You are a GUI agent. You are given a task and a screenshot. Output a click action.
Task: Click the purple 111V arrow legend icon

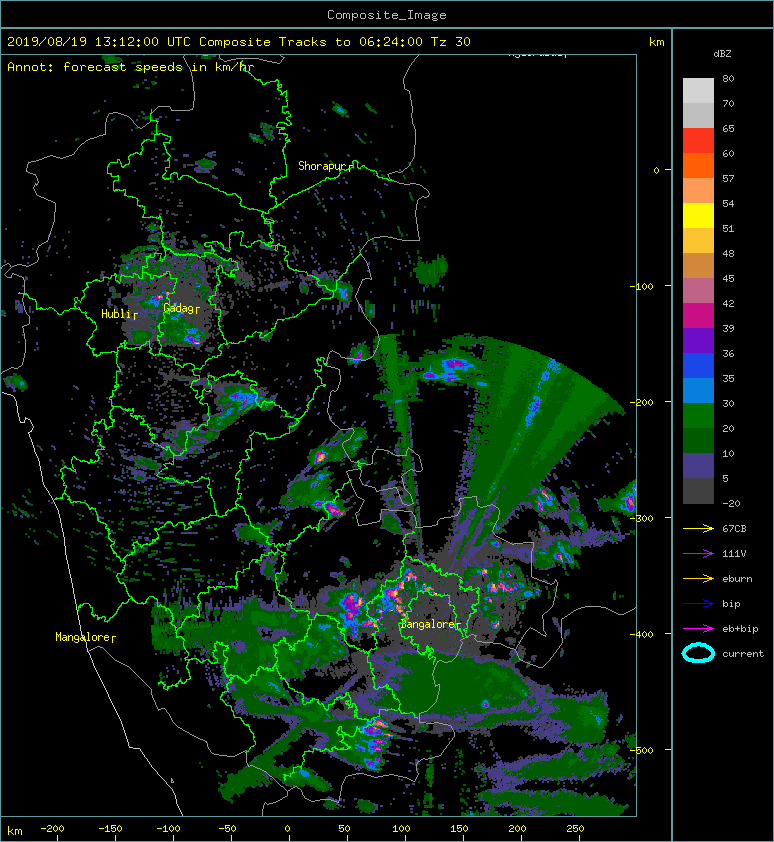(698, 554)
